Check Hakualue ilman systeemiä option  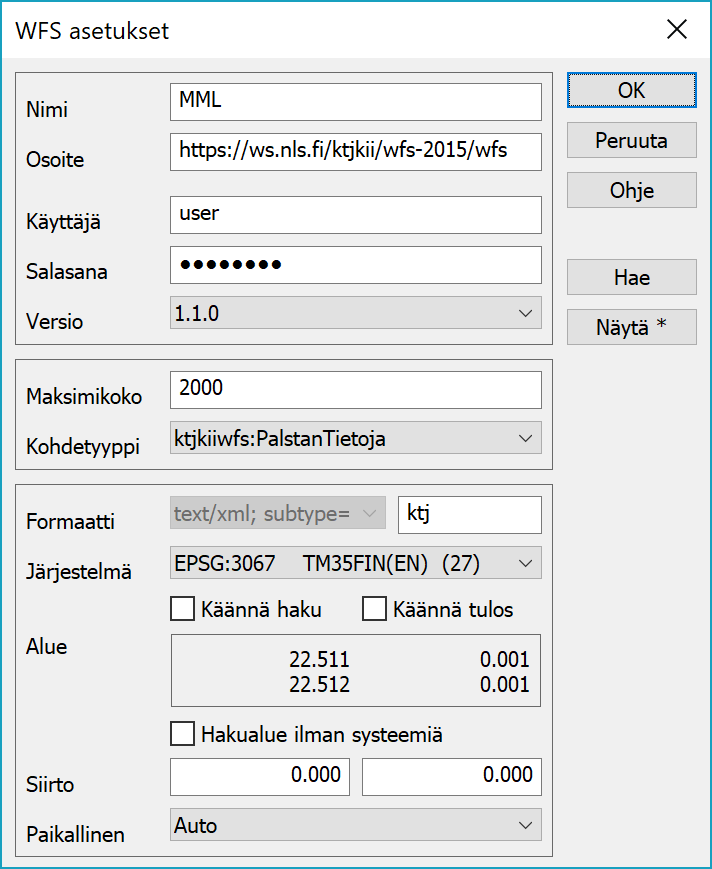(183, 735)
